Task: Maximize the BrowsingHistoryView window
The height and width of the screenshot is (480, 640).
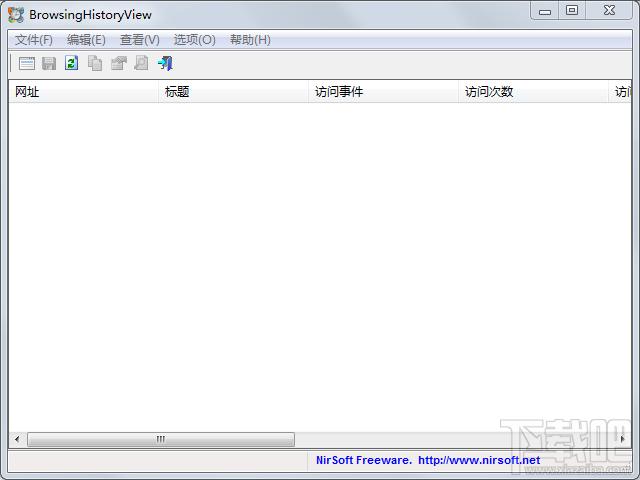Action: click(572, 10)
